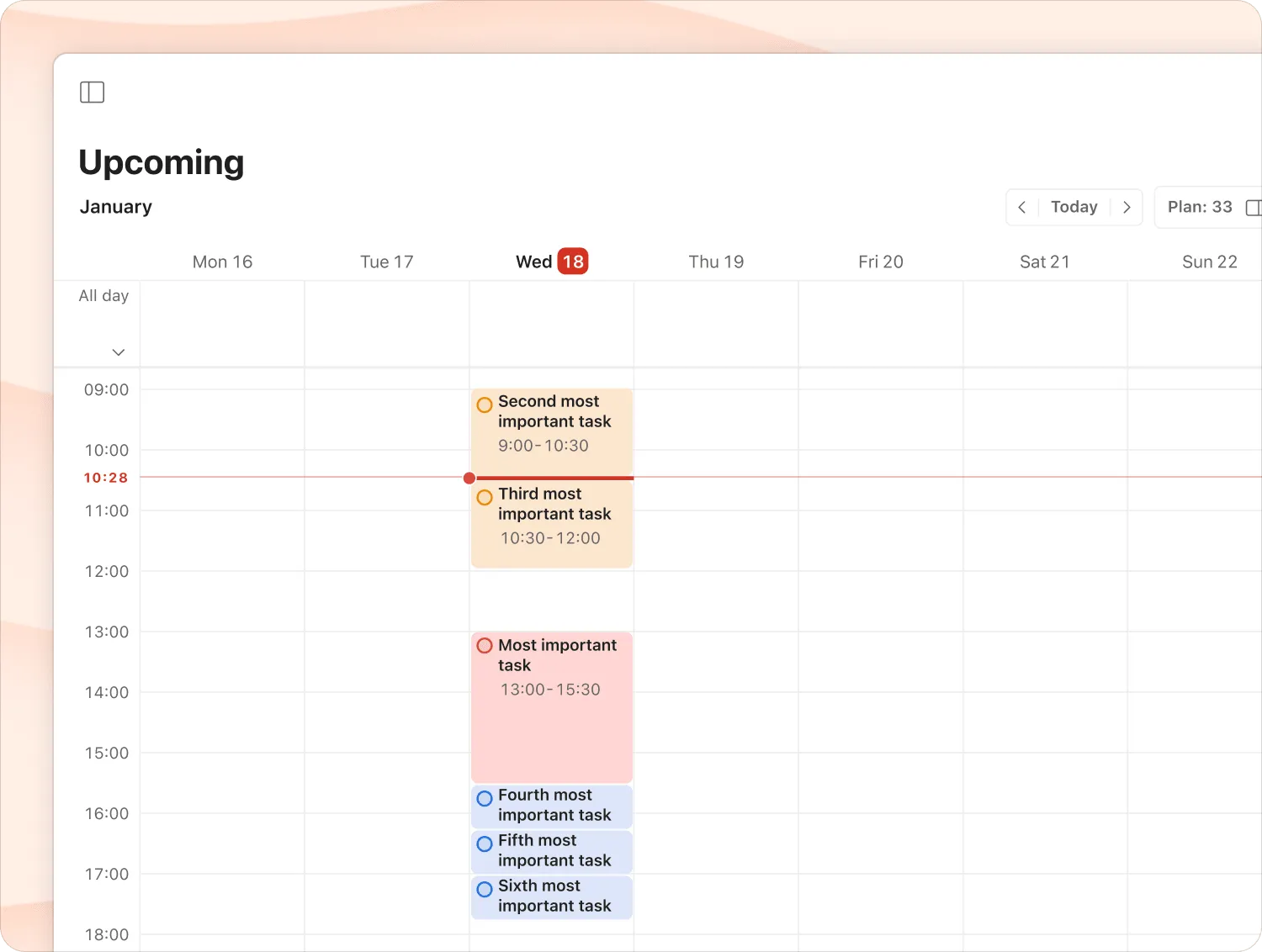Jump to Today in the calendar
This screenshot has width=1262, height=952.
(1074, 208)
